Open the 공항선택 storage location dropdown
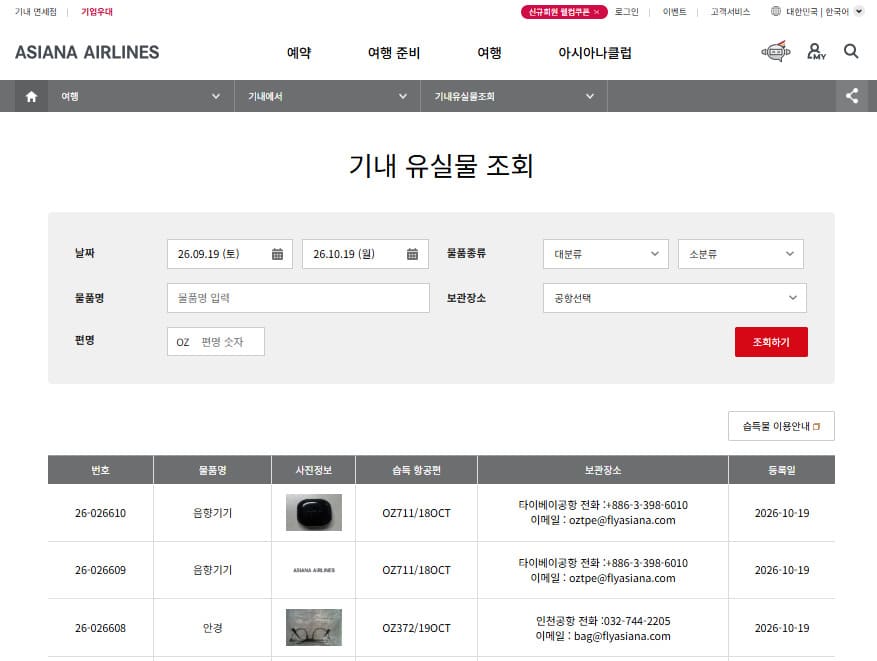 click(675, 298)
